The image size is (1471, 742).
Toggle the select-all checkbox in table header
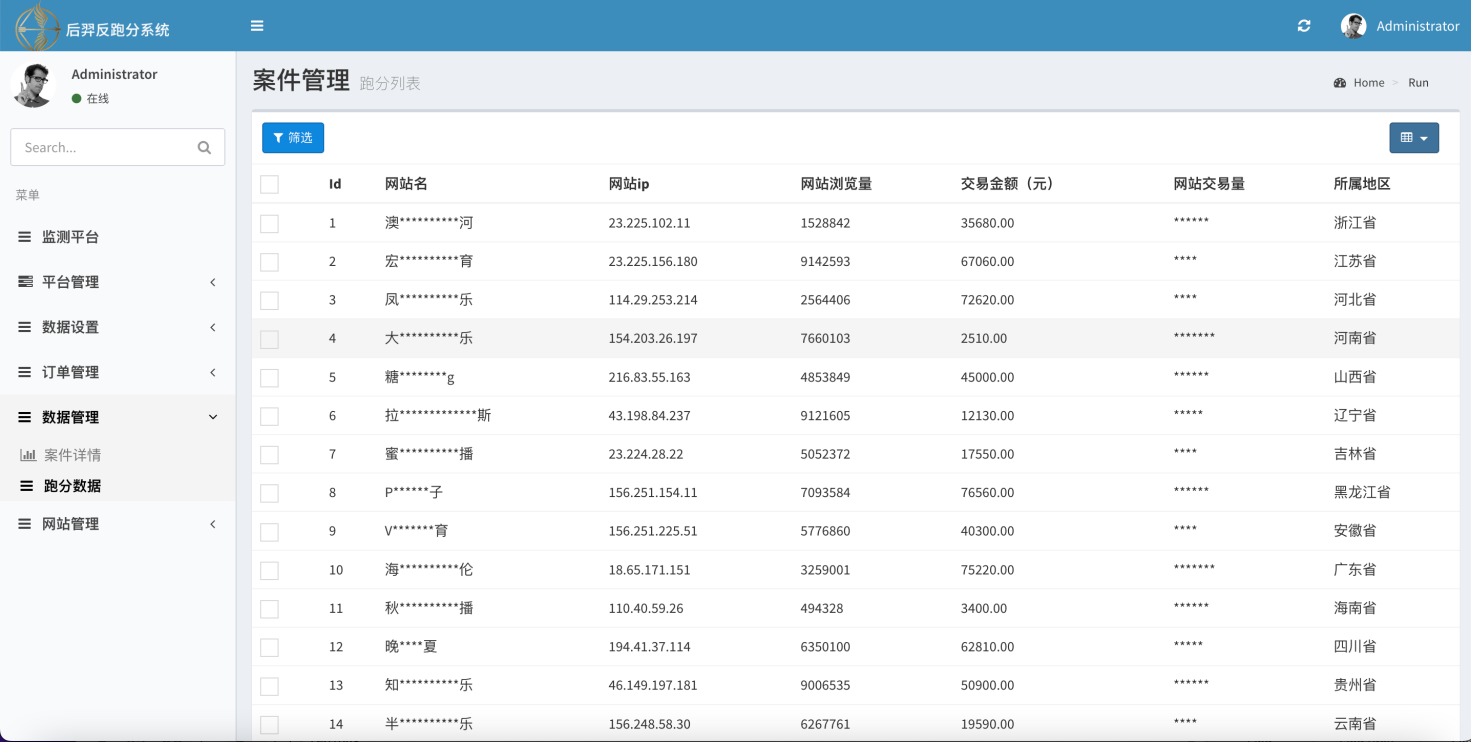269,184
